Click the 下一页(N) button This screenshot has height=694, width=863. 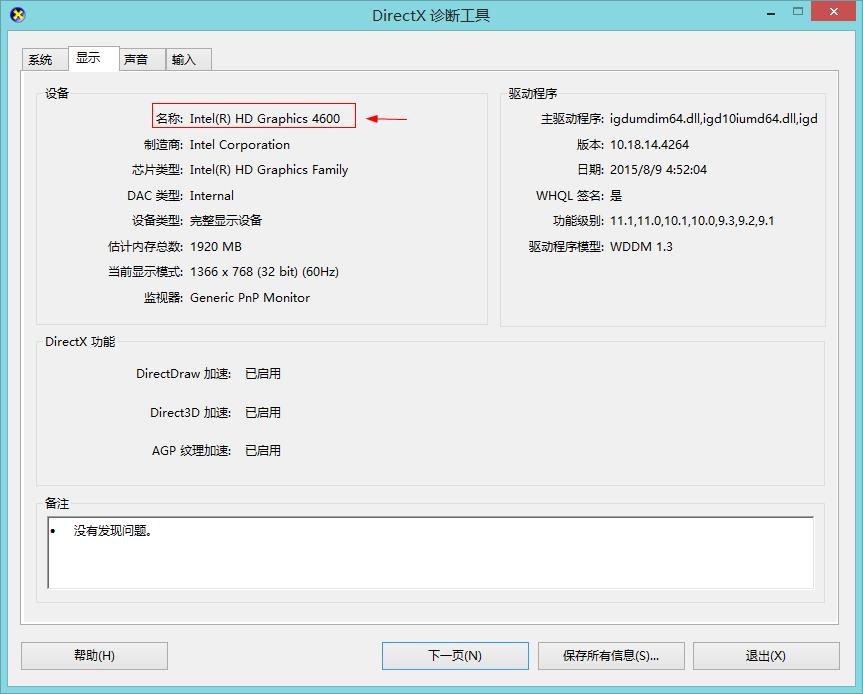pos(455,655)
